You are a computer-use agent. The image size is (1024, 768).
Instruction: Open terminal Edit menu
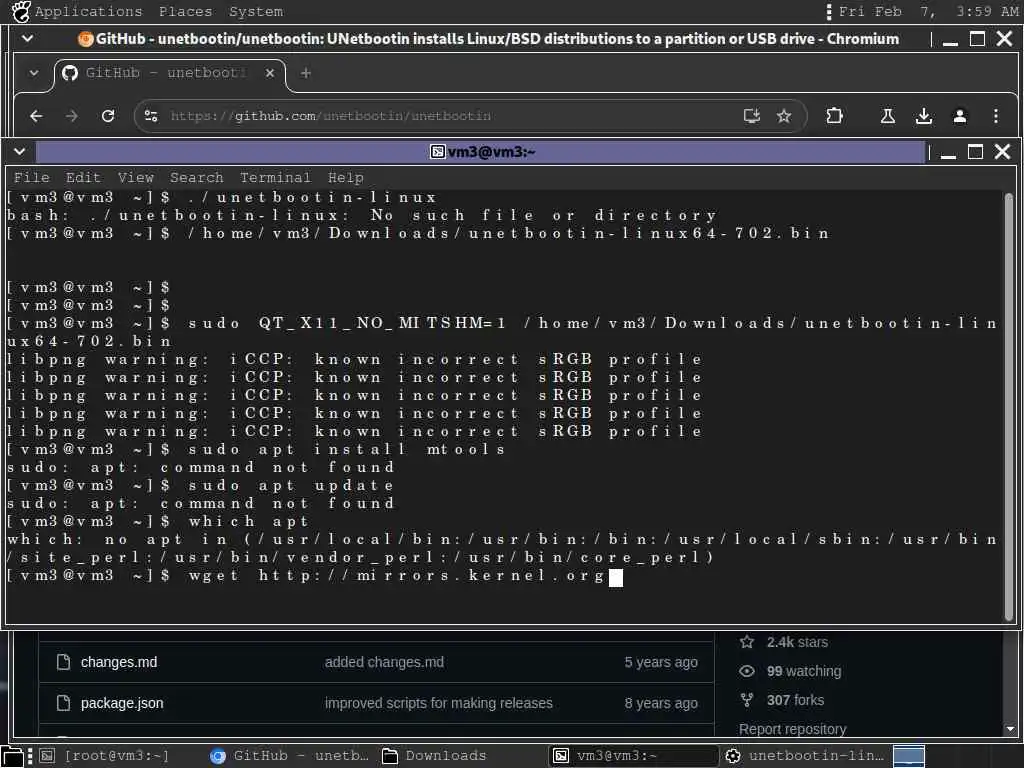pyautogui.click(x=83, y=178)
